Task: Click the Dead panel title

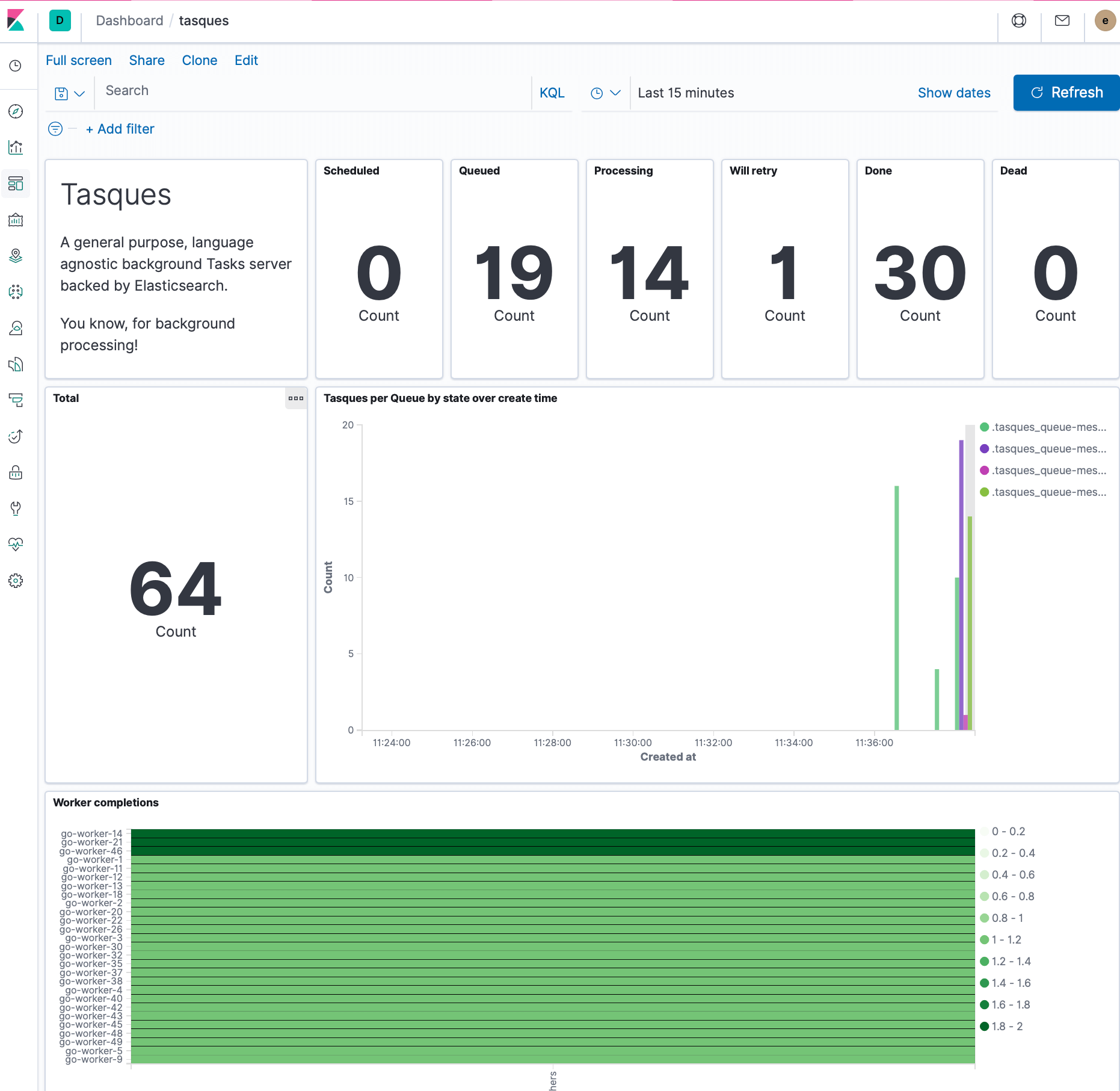Action: tap(1014, 171)
